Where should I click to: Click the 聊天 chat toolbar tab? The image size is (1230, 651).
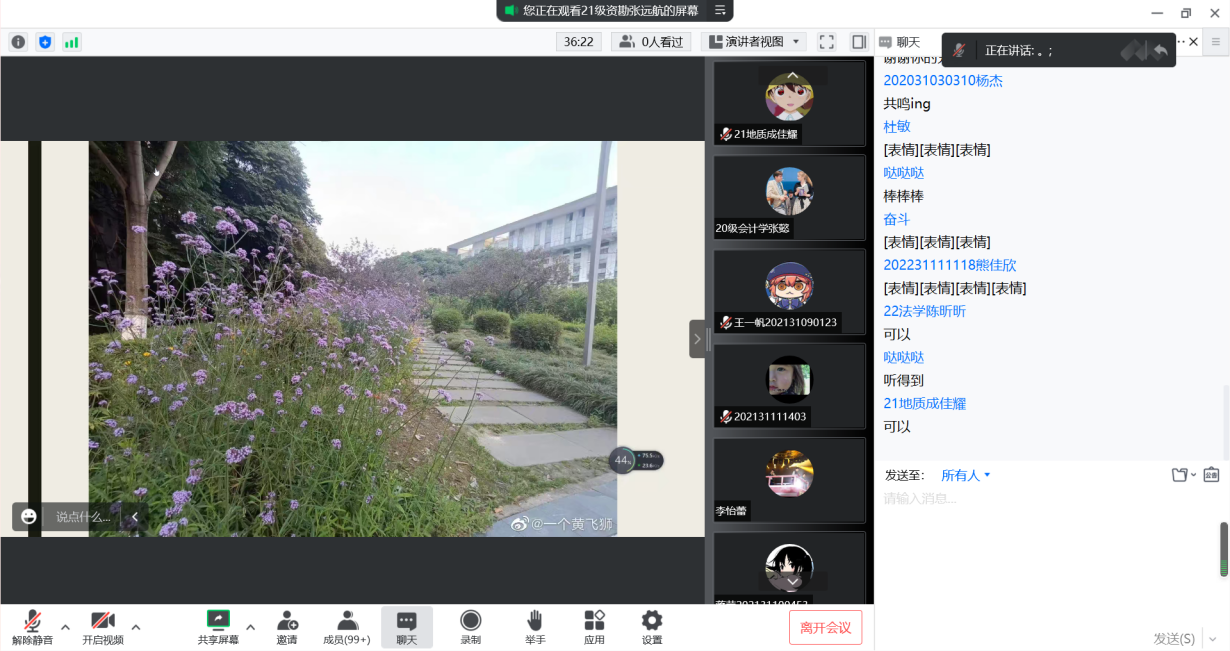(407, 627)
